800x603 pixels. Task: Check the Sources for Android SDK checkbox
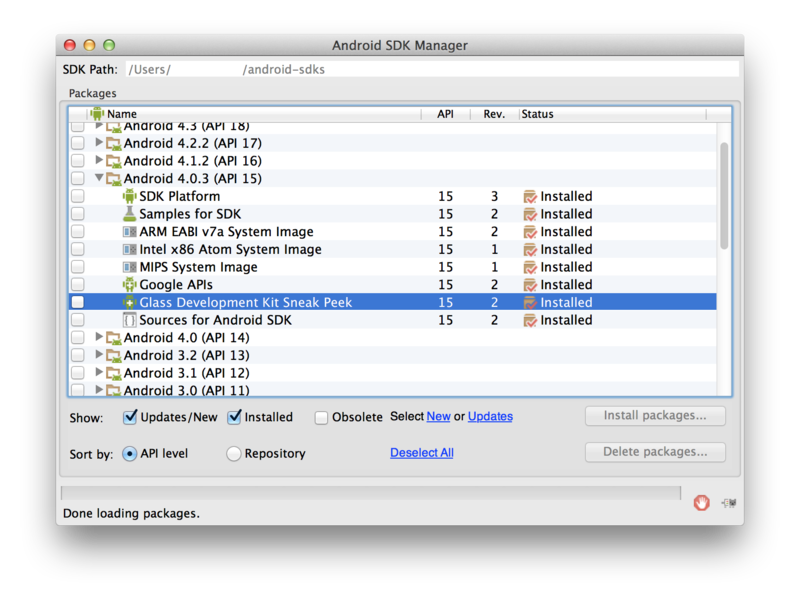pyautogui.click(x=78, y=320)
